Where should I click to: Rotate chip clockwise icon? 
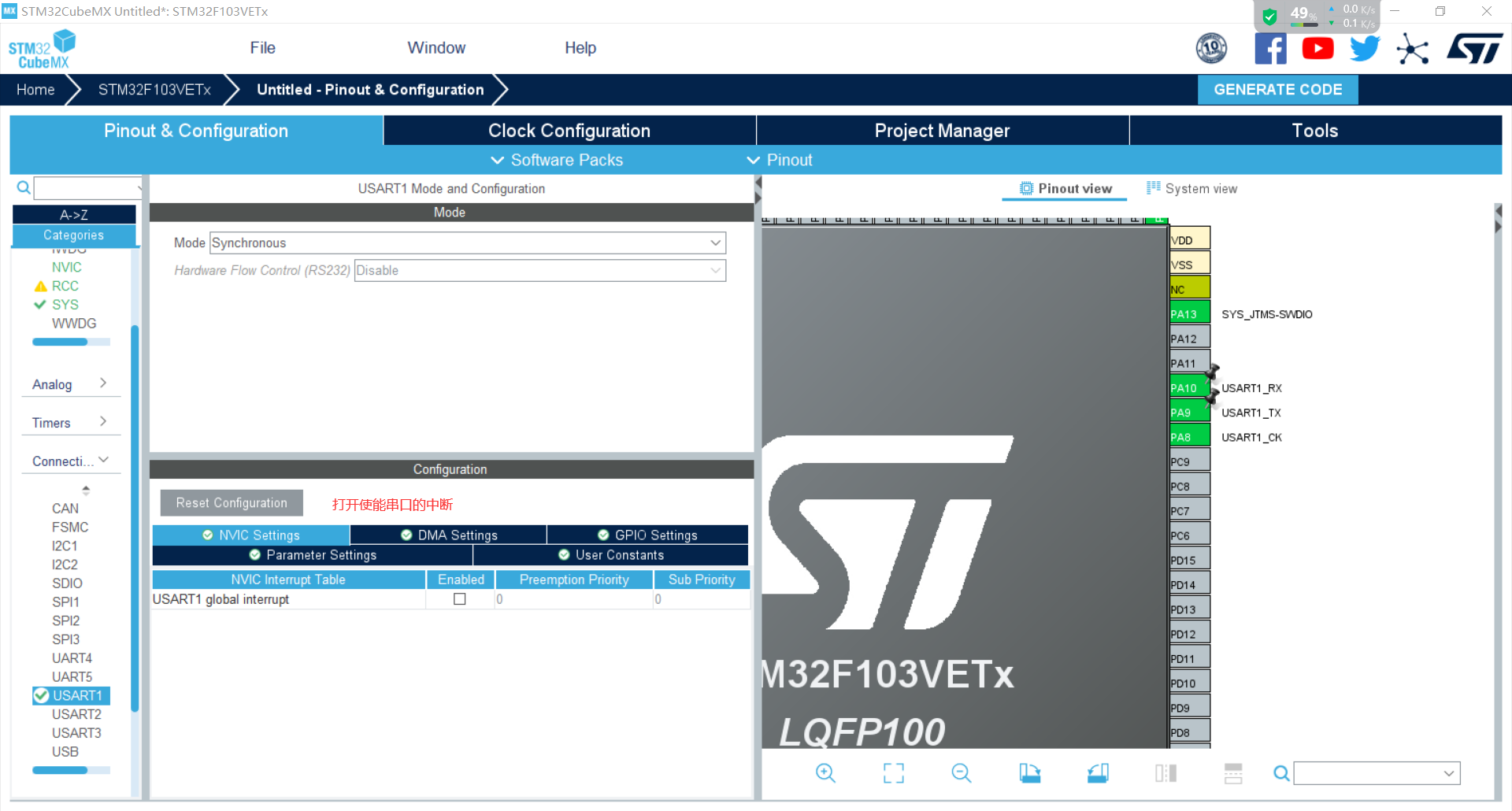pyautogui.click(x=1029, y=773)
